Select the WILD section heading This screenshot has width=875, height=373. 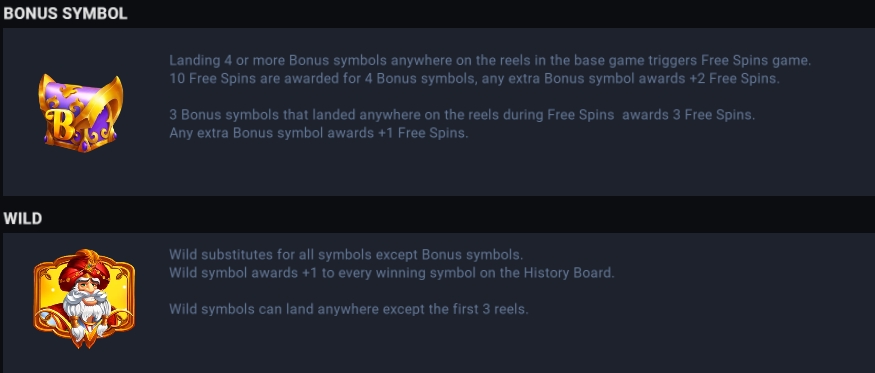pos(23,218)
